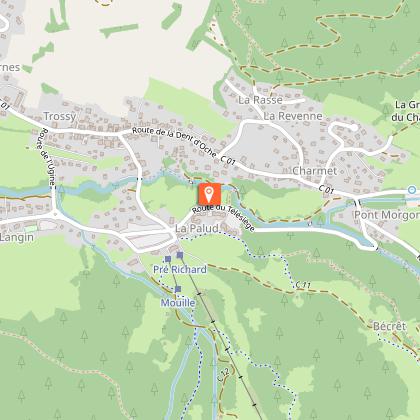The width and height of the screenshot is (420, 420).
Task: Select the Trossy village label
Action: pyautogui.click(x=60, y=116)
